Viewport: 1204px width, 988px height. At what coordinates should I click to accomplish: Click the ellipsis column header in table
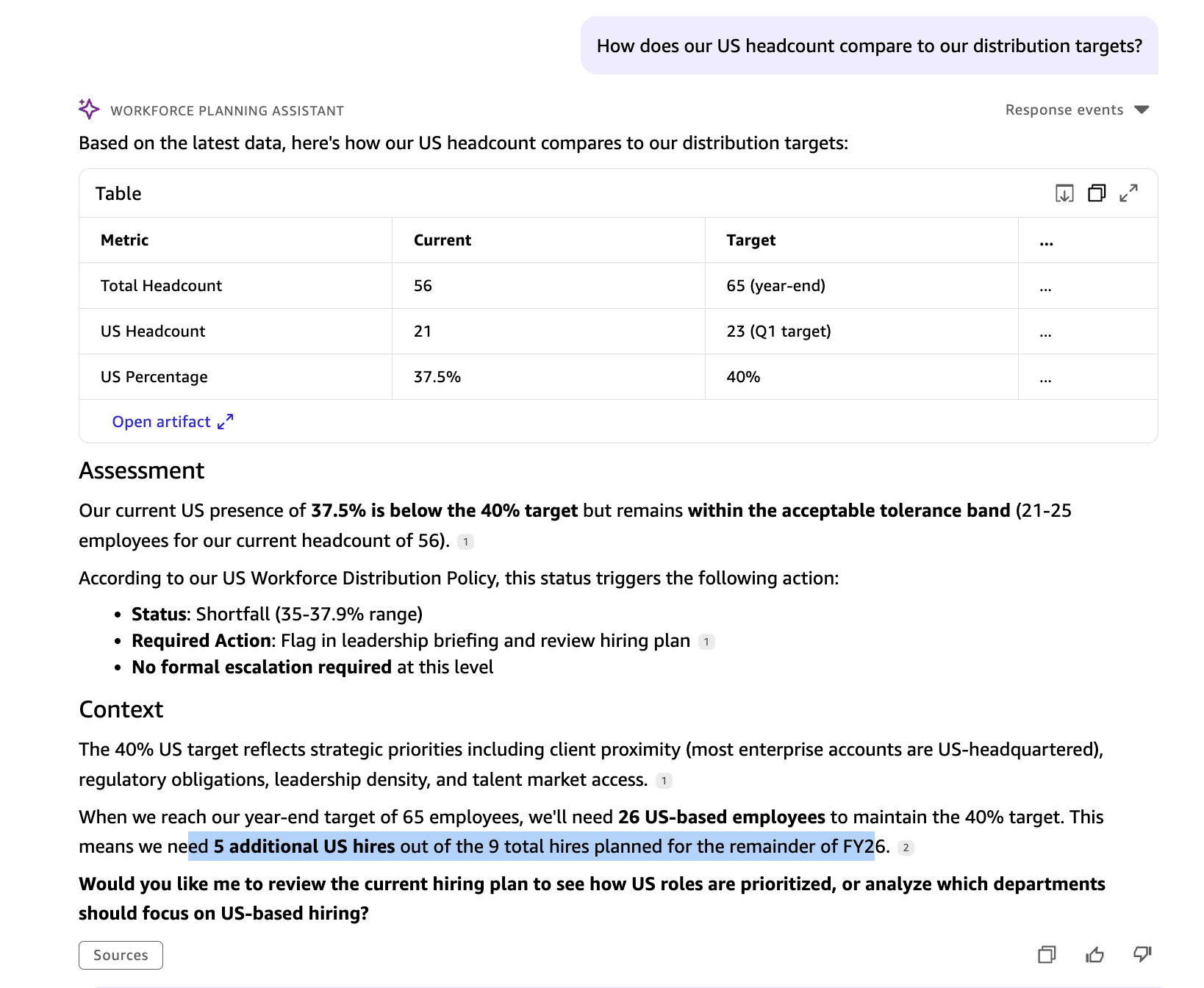click(x=1046, y=241)
